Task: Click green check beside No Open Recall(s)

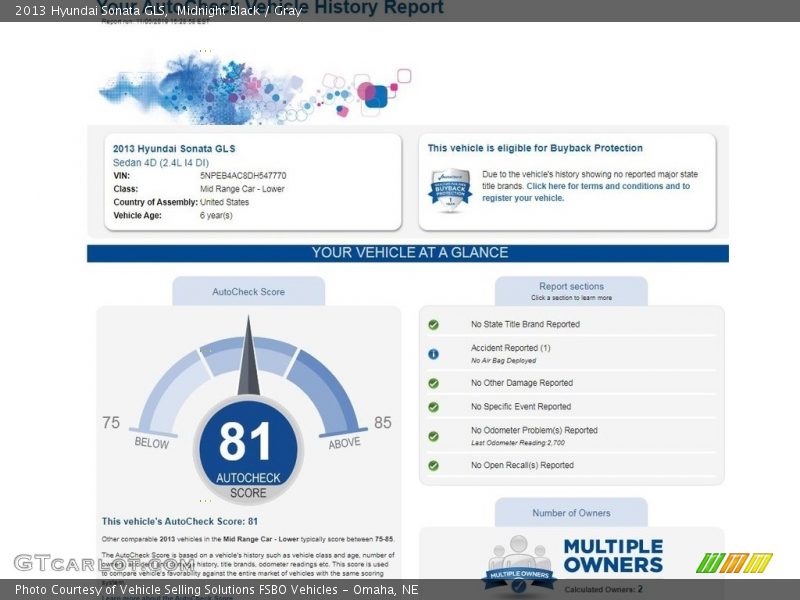Action: [x=433, y=465]
